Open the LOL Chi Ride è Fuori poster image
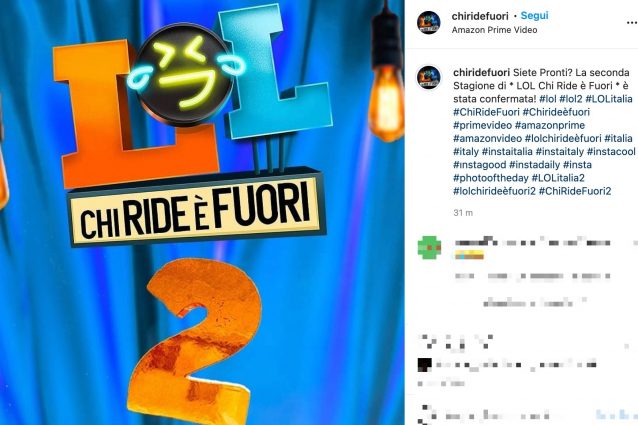This screenshot has height=425, width=638. pos(202,212)
